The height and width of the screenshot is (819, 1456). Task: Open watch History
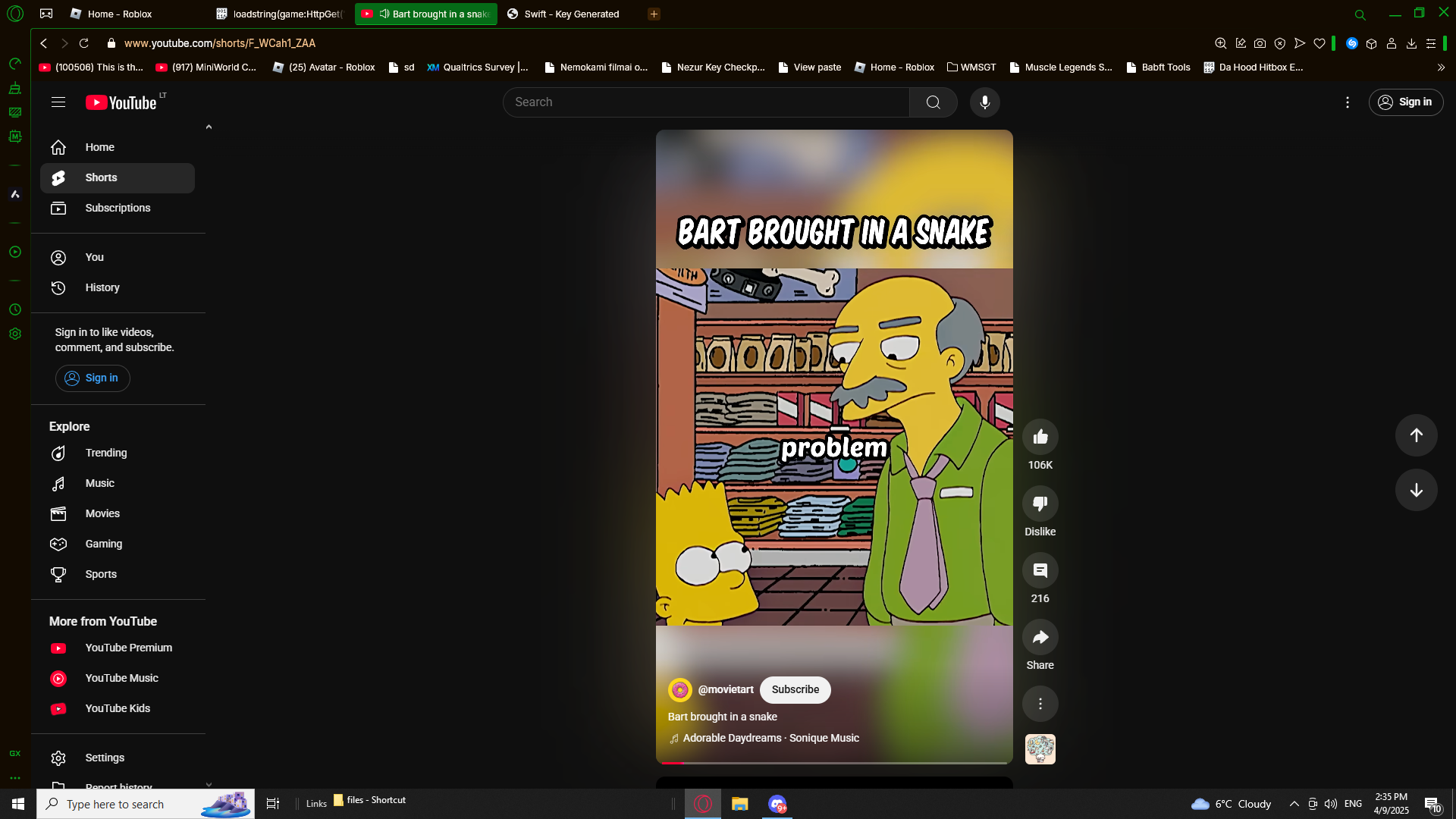118,287
